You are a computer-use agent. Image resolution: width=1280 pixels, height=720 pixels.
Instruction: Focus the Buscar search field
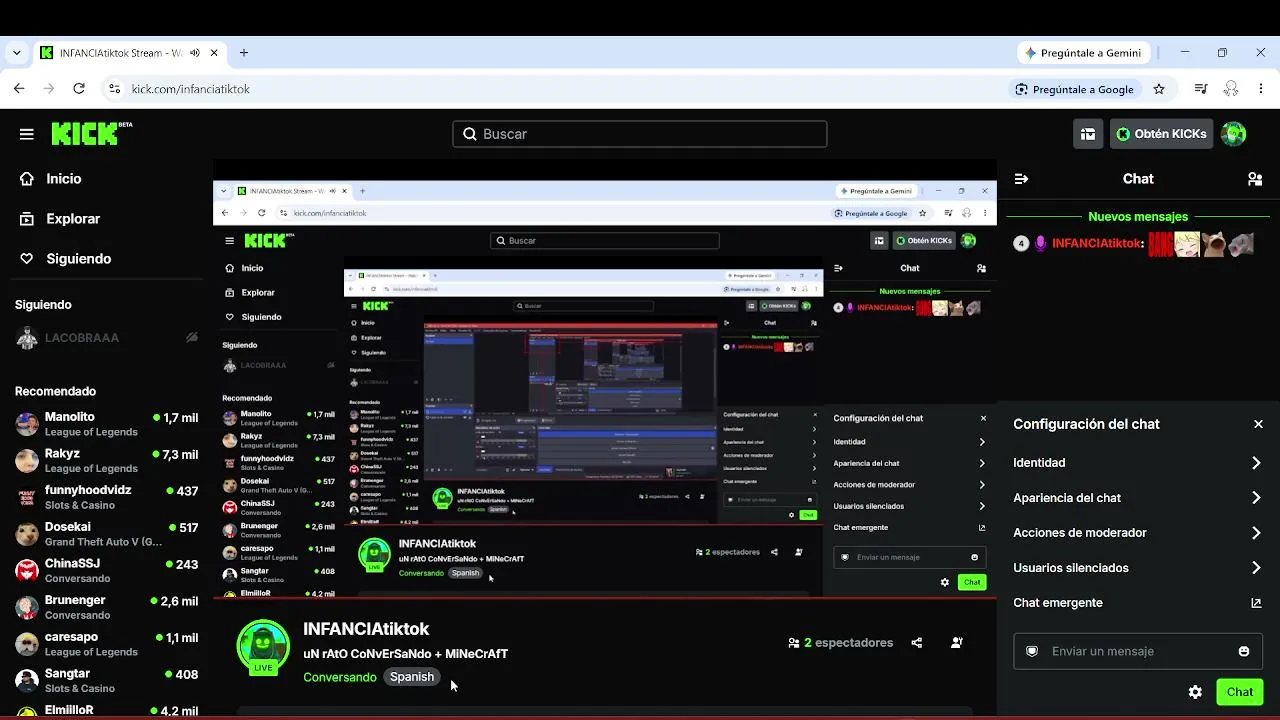(640, 134)
